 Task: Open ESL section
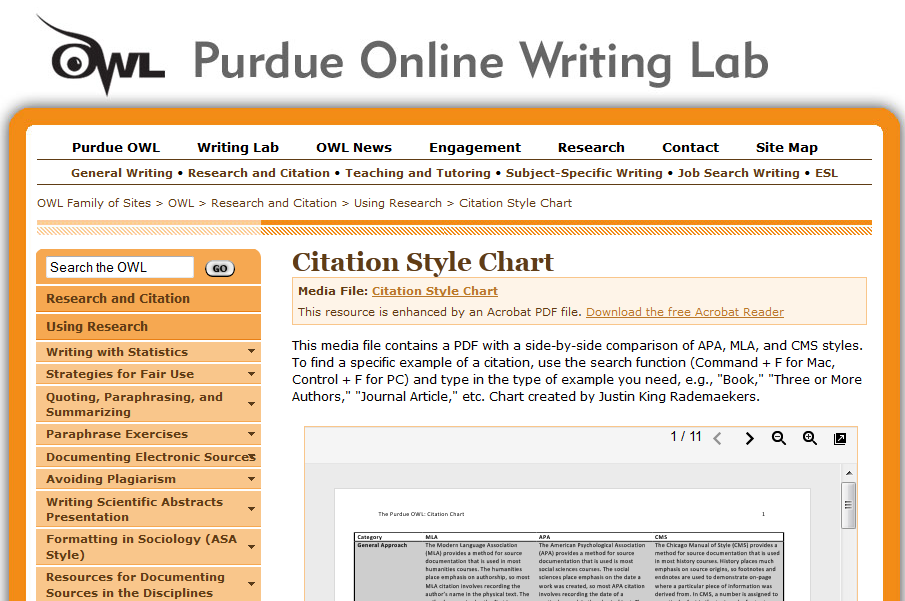coord(826,173)
